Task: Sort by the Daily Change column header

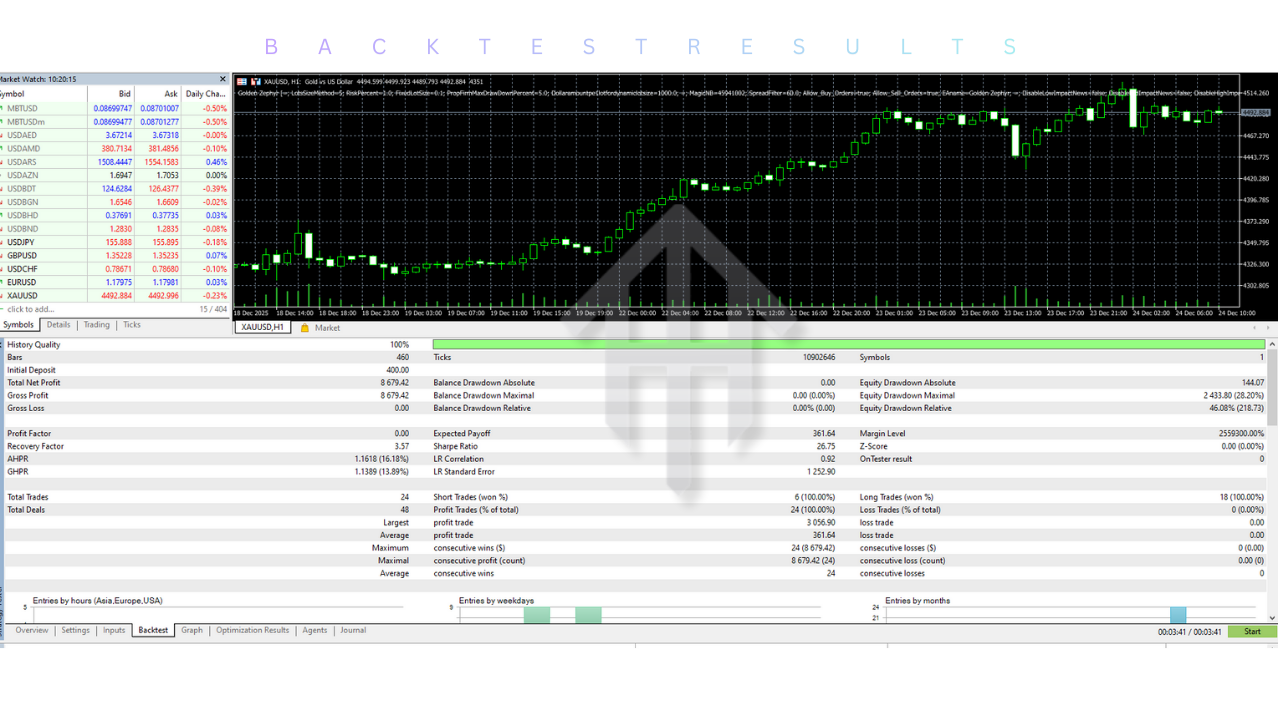Action: click(x=206, y=94)
